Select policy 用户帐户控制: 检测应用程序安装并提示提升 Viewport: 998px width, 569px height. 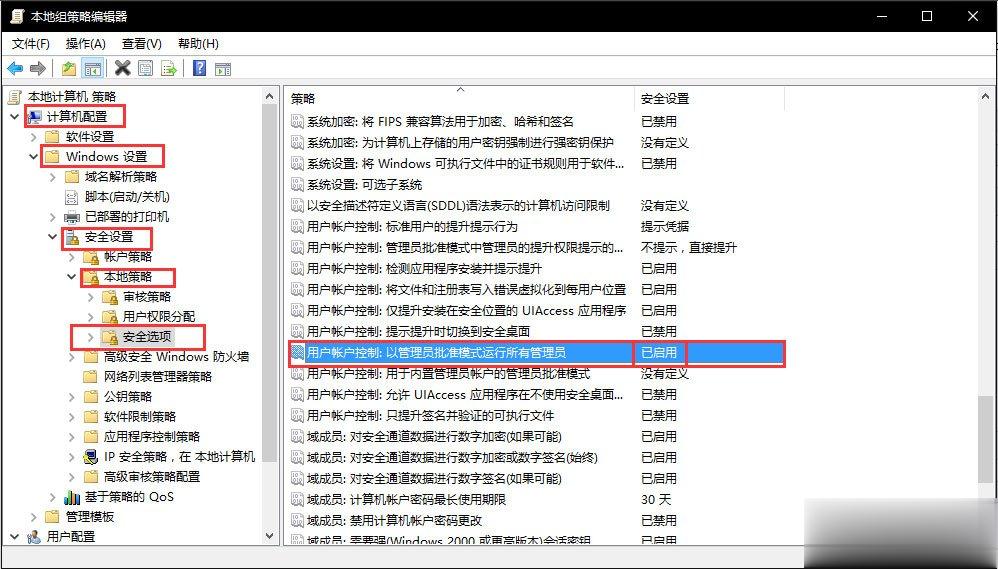click(424, 269)
